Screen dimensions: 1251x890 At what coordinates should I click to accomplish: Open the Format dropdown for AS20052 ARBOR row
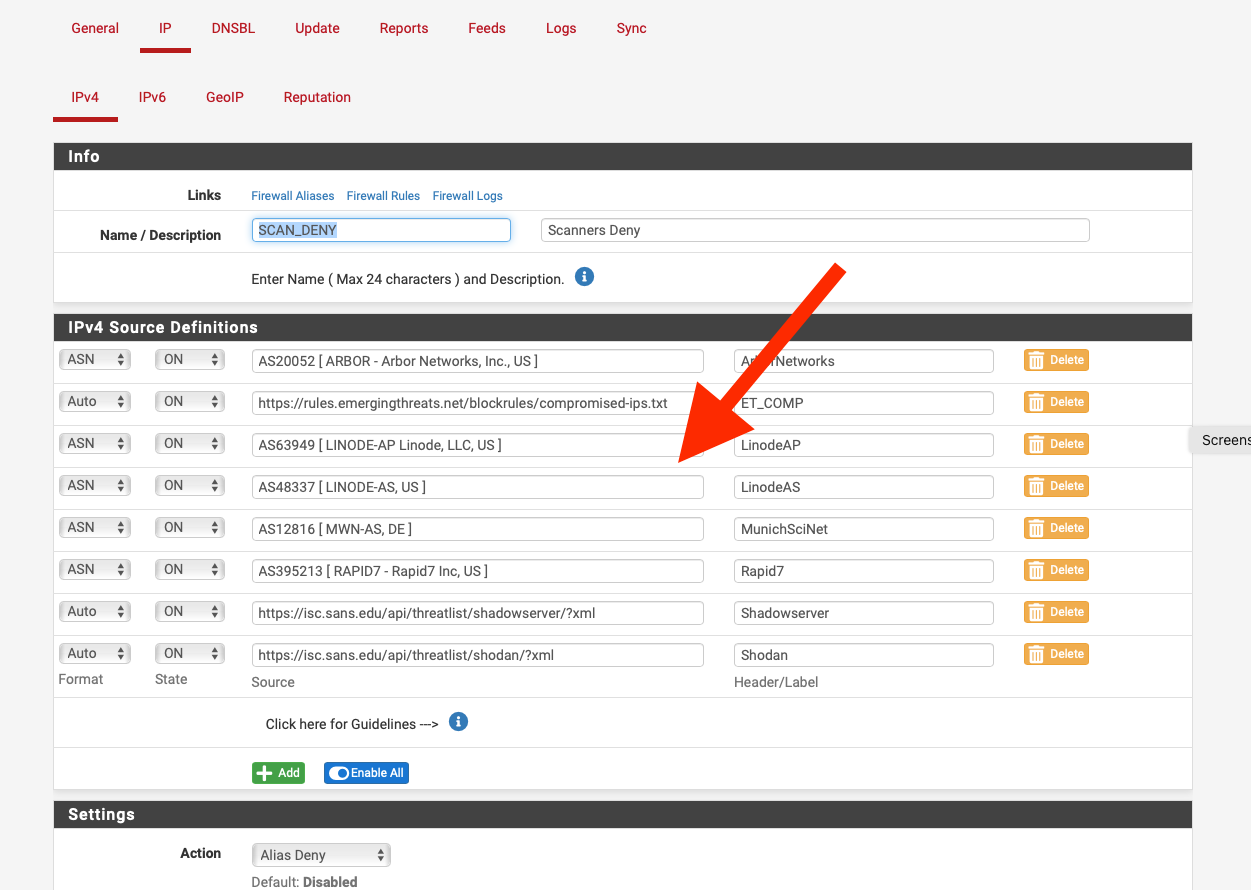[95, 359]
